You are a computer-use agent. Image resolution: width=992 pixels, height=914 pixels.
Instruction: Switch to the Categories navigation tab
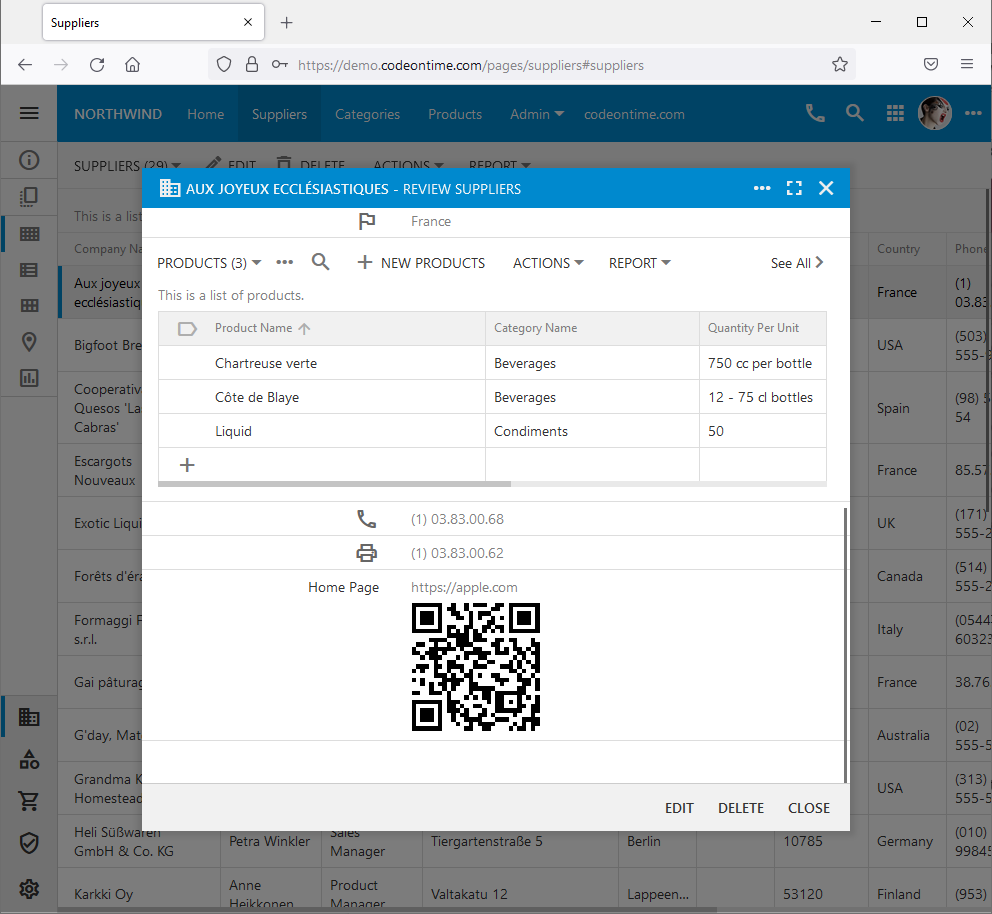click(x=367, y=113)
